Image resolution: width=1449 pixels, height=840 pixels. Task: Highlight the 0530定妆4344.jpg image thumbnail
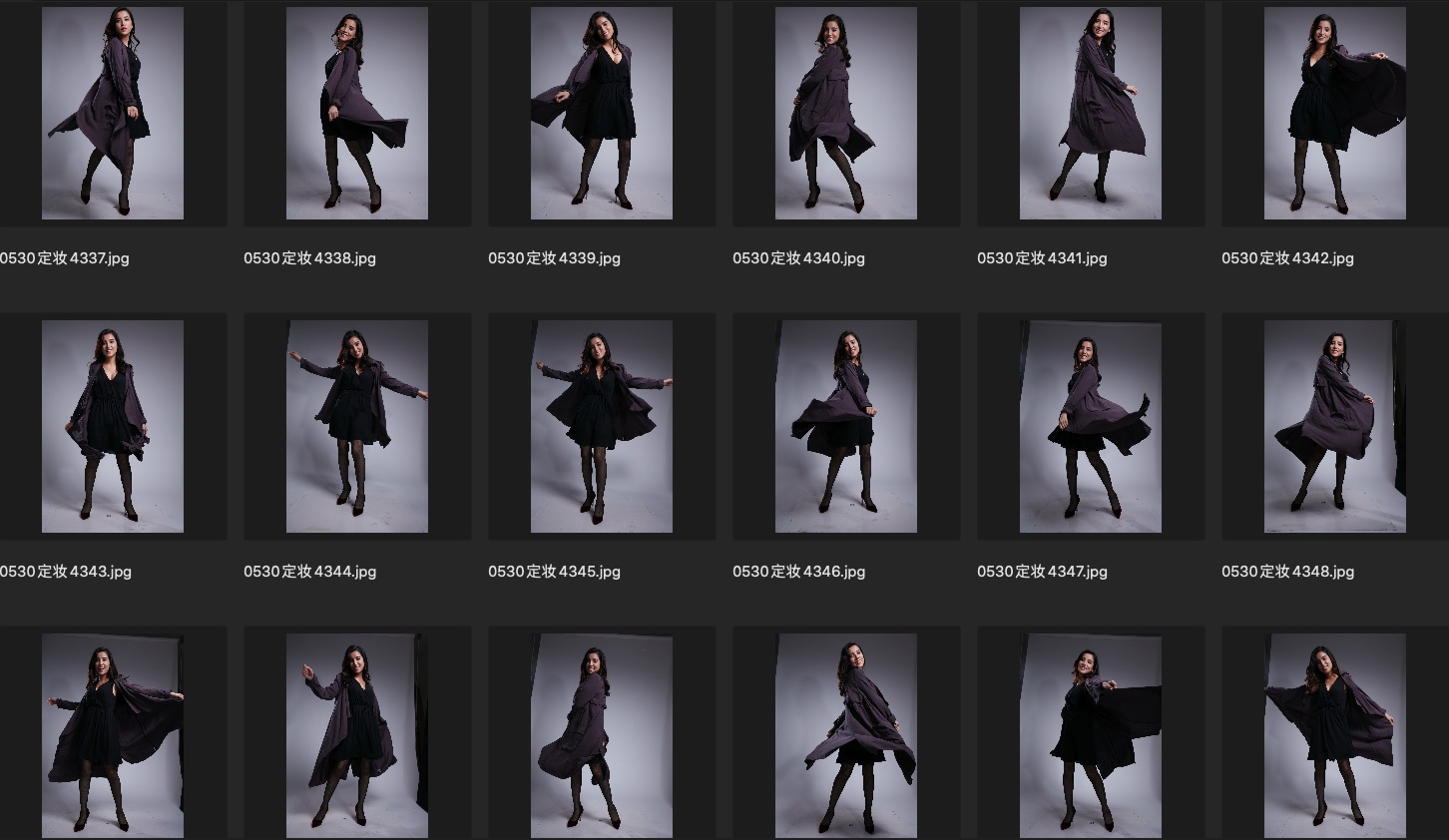pos(357,426)
